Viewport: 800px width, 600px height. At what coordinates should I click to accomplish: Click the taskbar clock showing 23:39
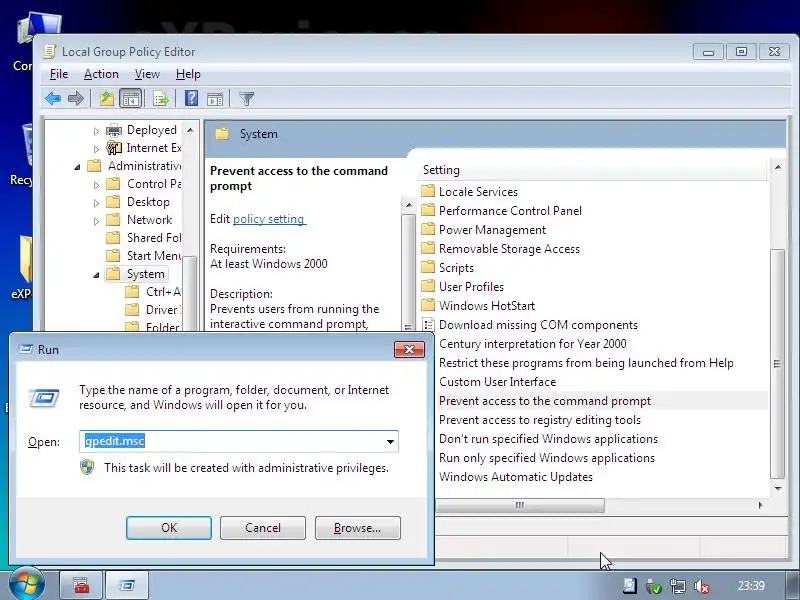751,586
